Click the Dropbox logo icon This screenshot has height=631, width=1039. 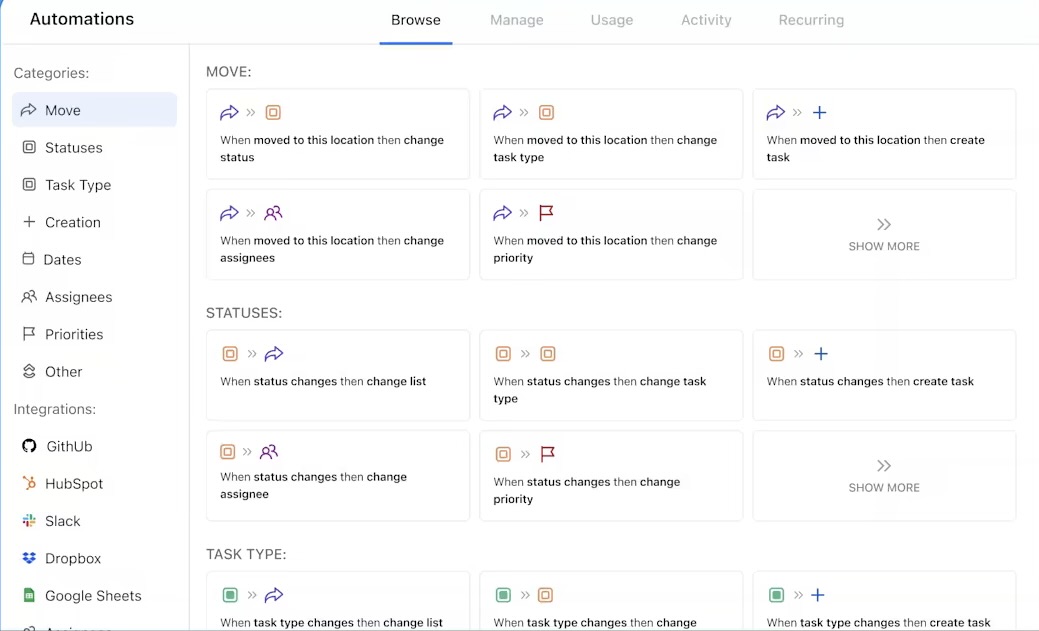click(x=29, y=558)
